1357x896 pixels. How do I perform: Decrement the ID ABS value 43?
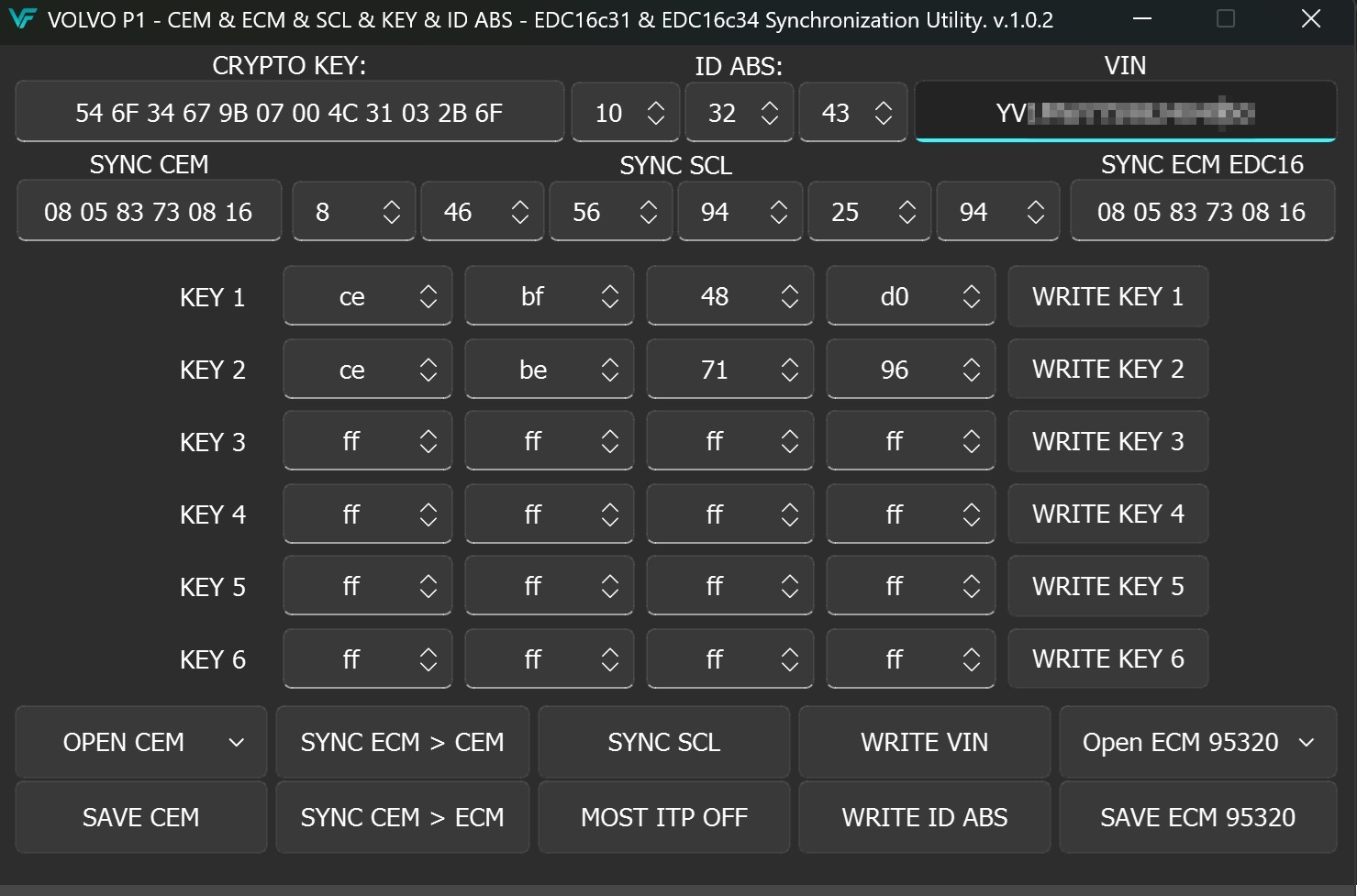[882, 122]
